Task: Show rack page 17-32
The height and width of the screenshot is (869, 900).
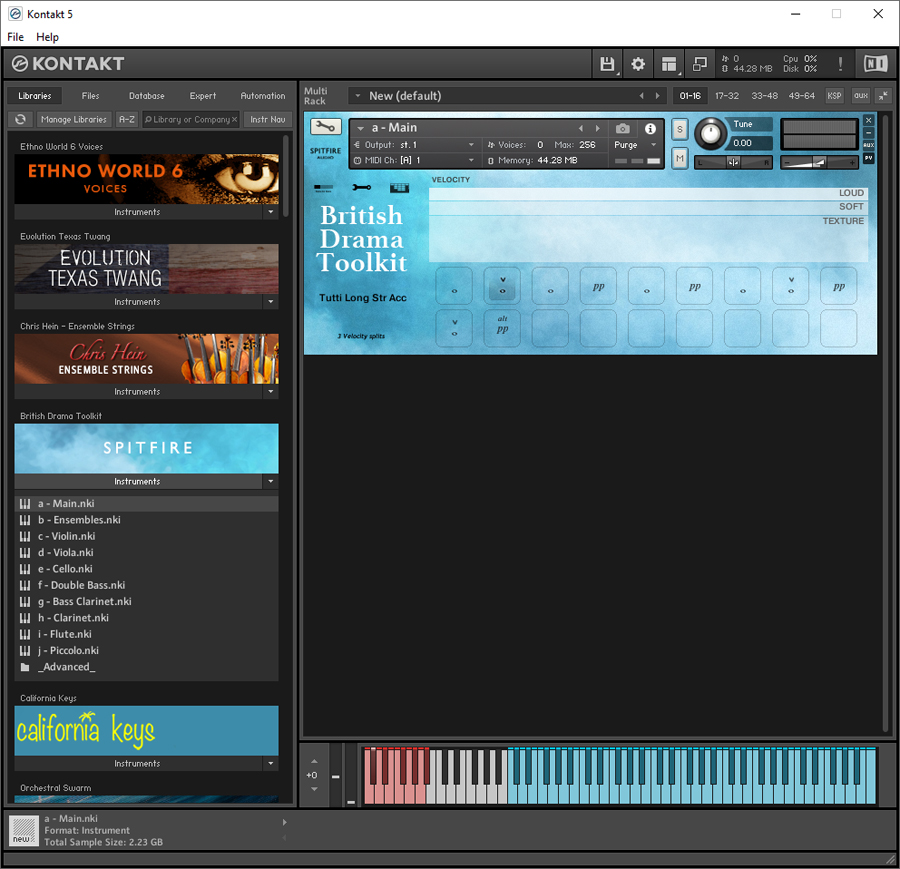Action: [x=727, y=96]
